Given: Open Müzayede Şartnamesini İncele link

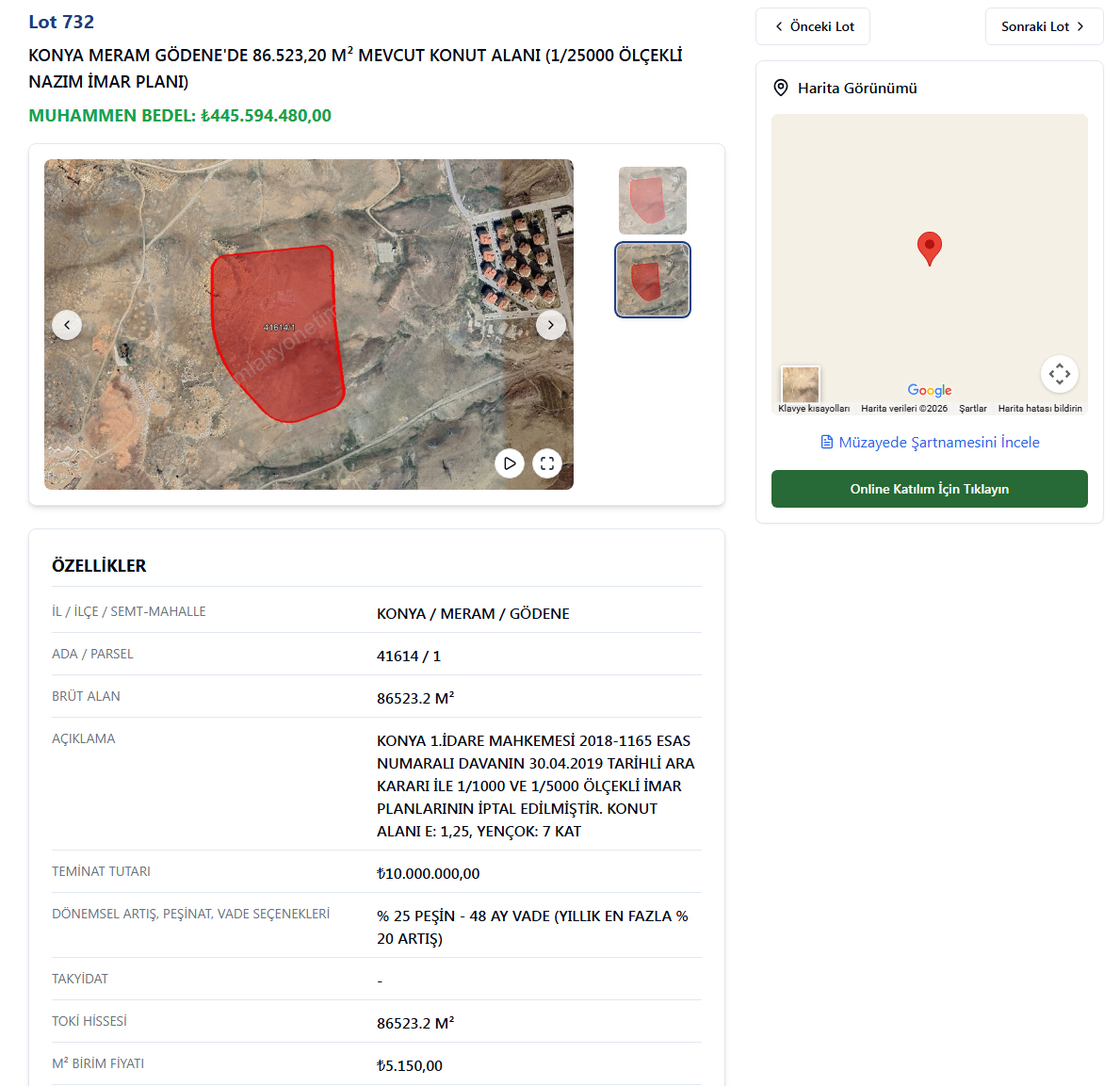Looking at the screenshot, I should pos(930,442).
